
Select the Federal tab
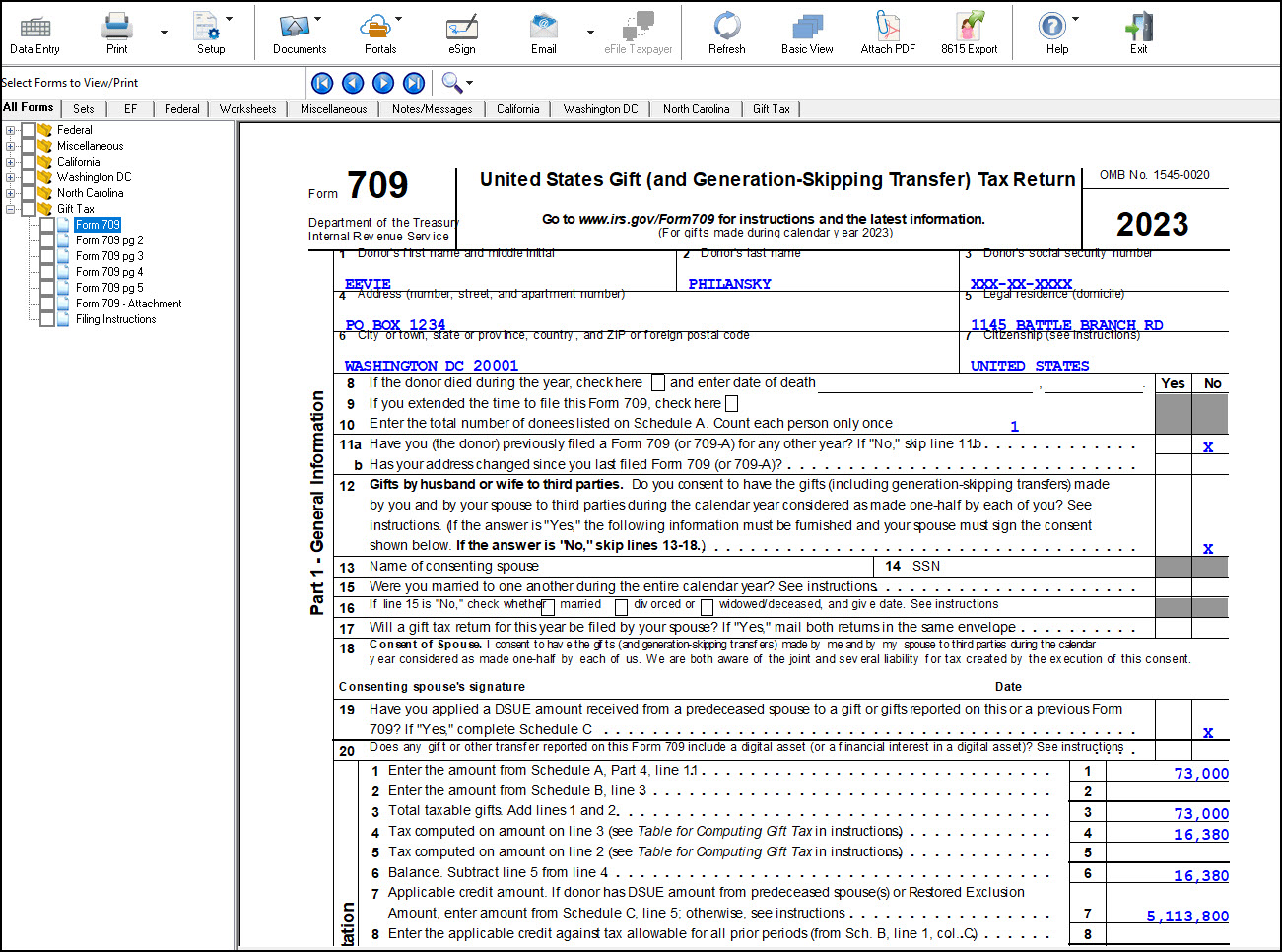tap(181, 109)
